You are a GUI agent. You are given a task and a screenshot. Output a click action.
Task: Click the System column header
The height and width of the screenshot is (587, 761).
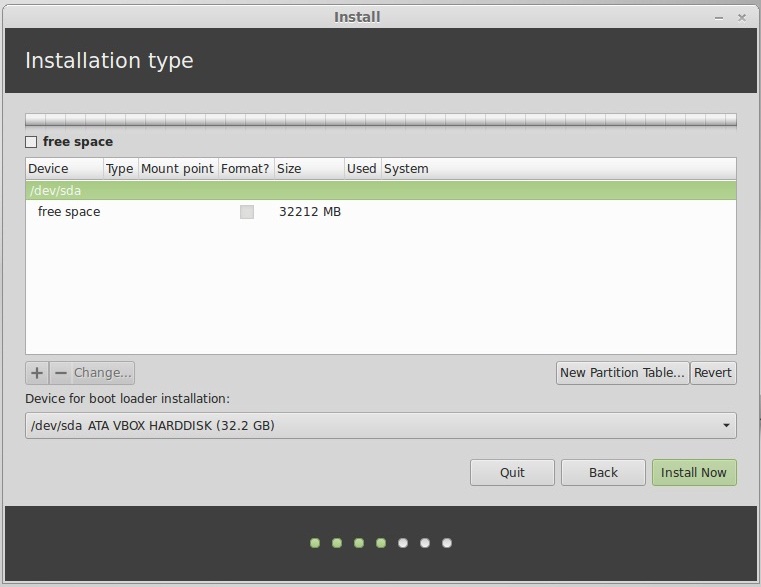pos(559,168)
